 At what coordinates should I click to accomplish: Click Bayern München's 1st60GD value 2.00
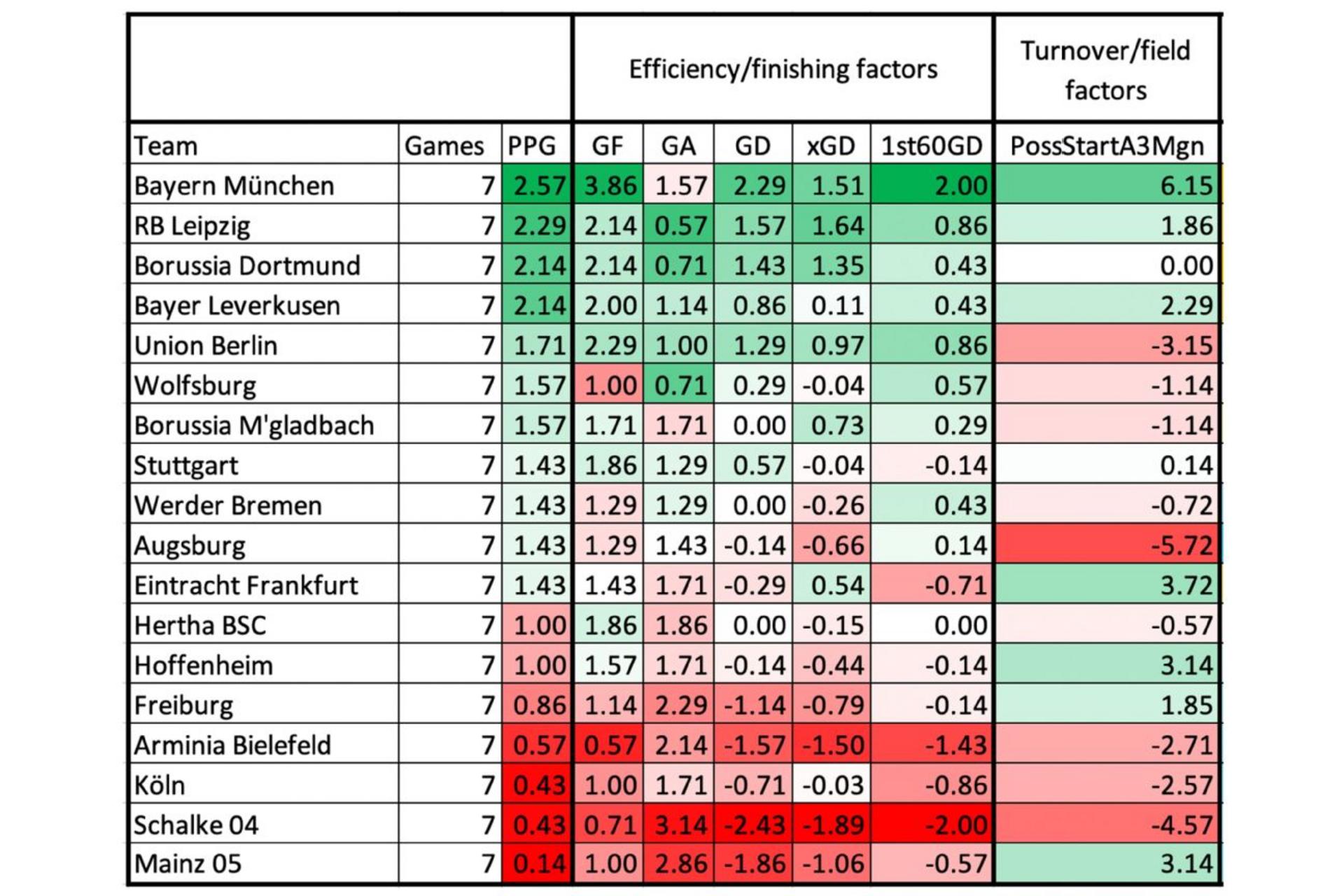coord(960,185)
